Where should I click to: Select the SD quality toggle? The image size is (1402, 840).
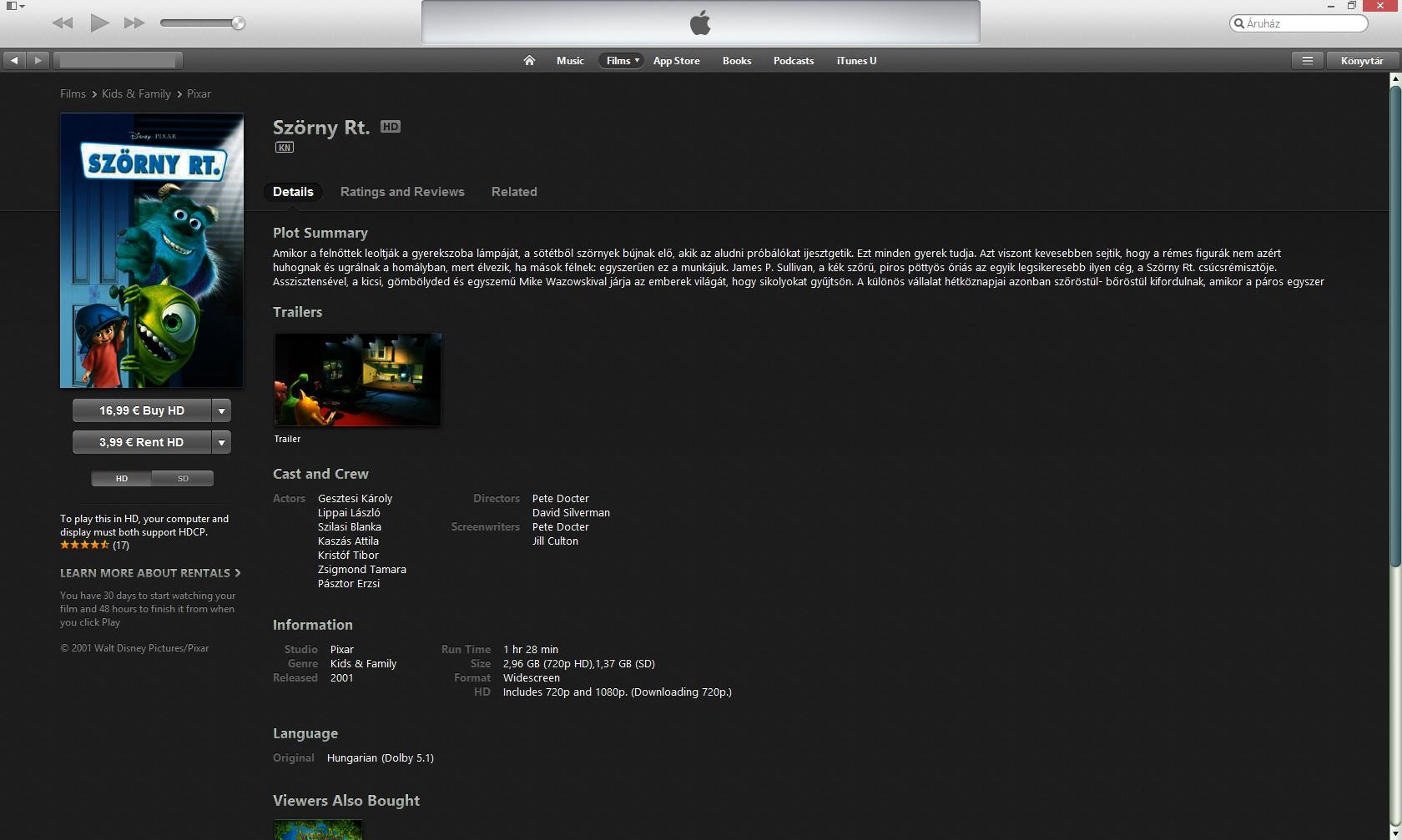point(183,478)
